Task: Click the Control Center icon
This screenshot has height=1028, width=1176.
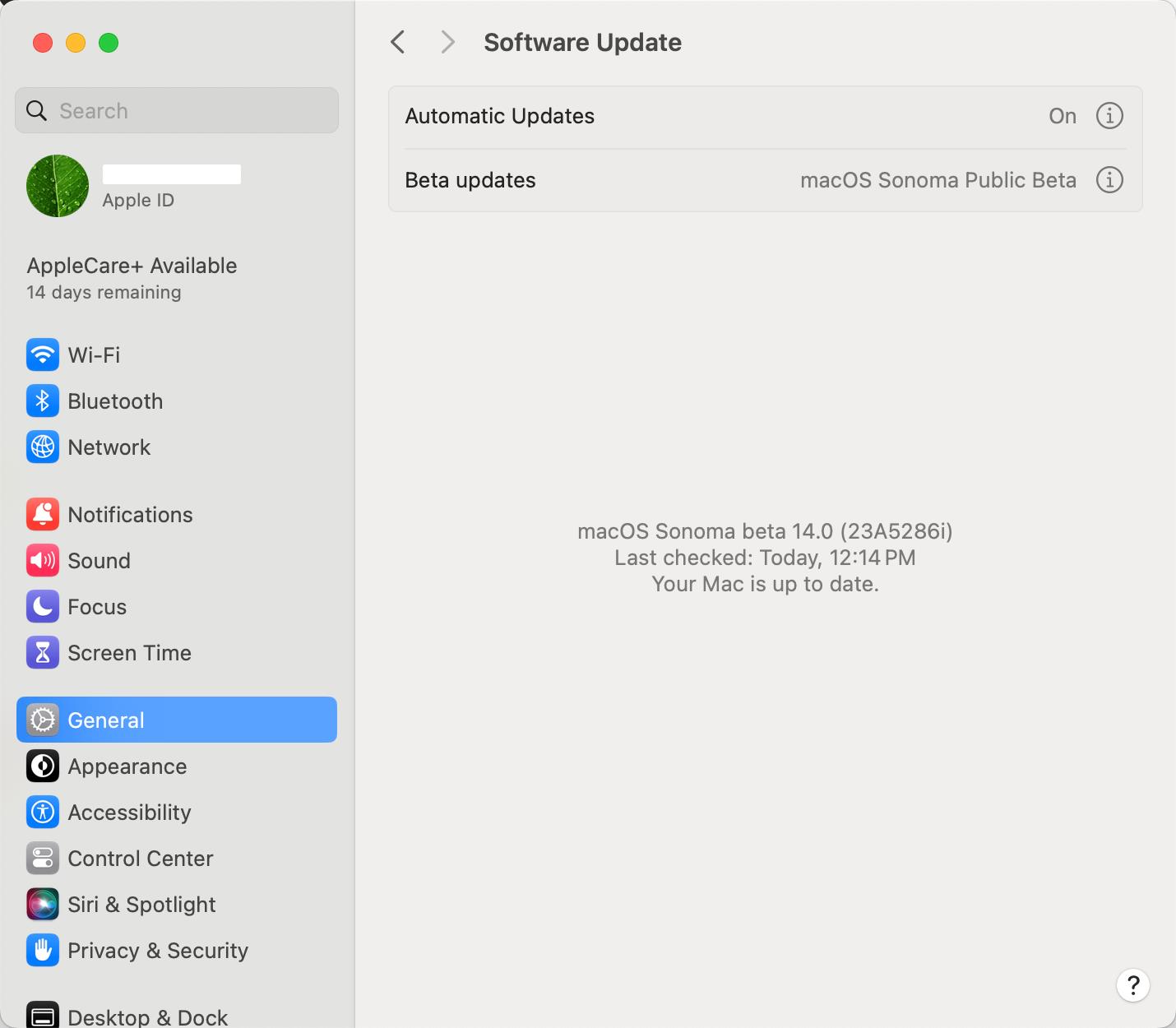Action: [43, 859]
